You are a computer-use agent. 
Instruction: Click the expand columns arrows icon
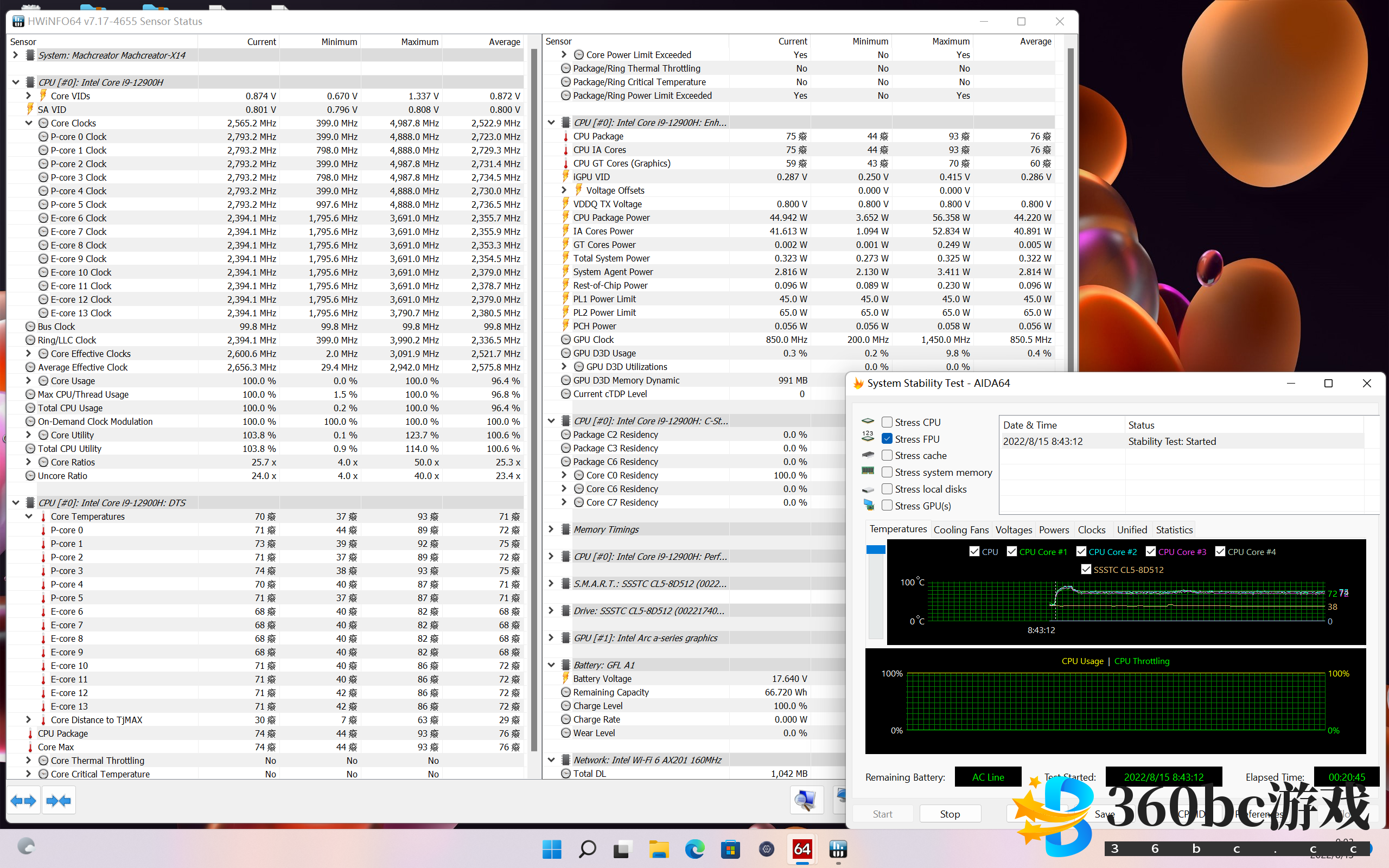pyautogui.click(x=23, y=800)
